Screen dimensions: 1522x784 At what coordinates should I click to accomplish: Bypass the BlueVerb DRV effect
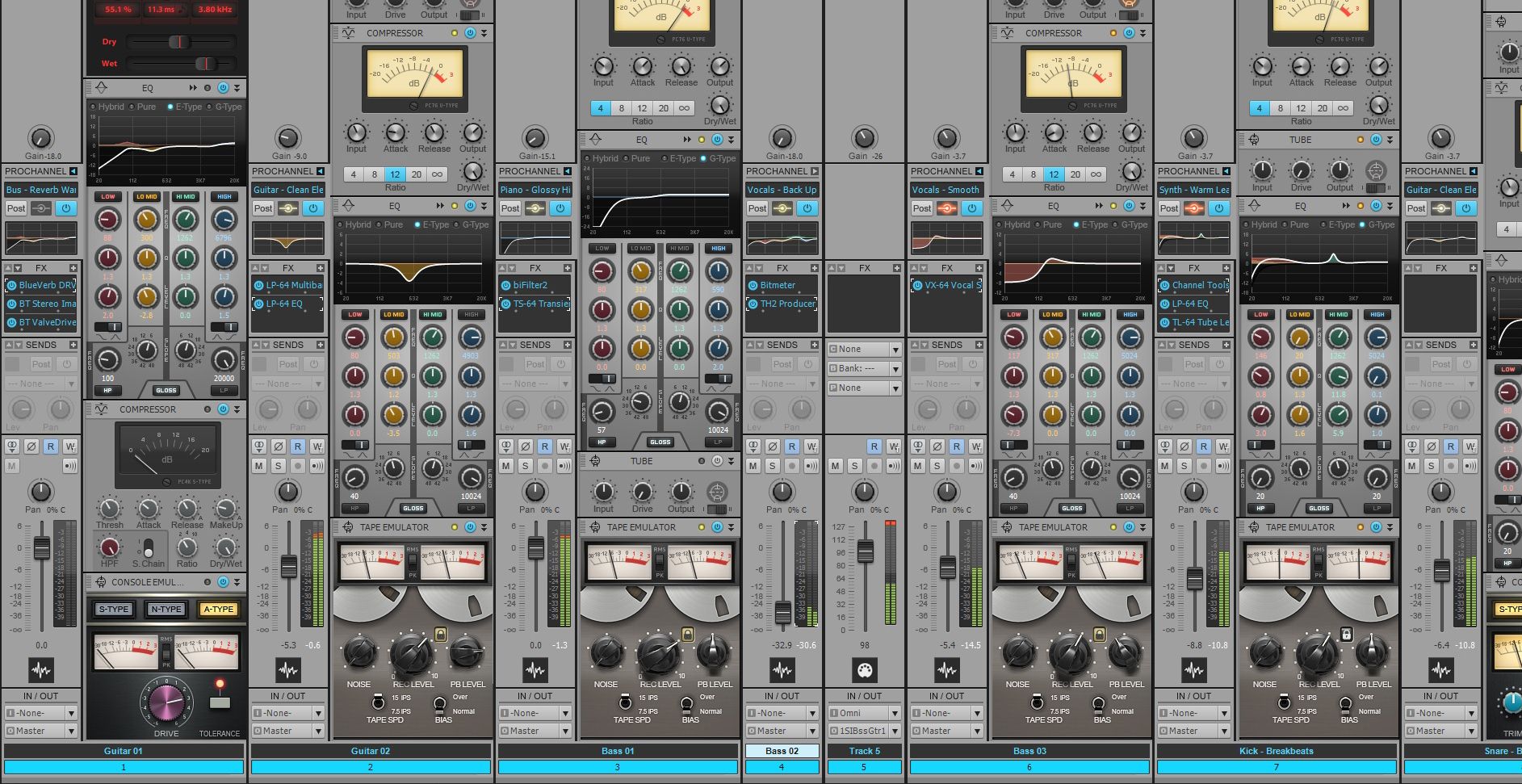point(12,285)
